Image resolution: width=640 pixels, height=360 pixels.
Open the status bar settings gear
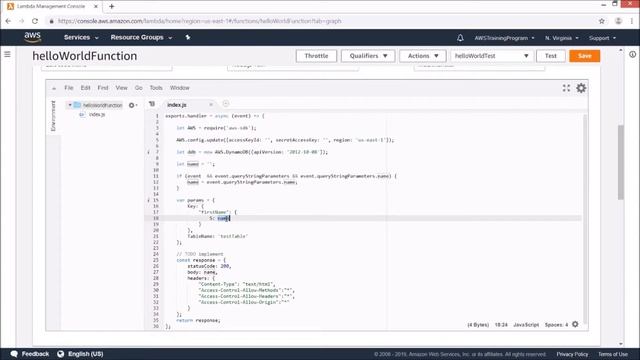click(x=575, y=324)
